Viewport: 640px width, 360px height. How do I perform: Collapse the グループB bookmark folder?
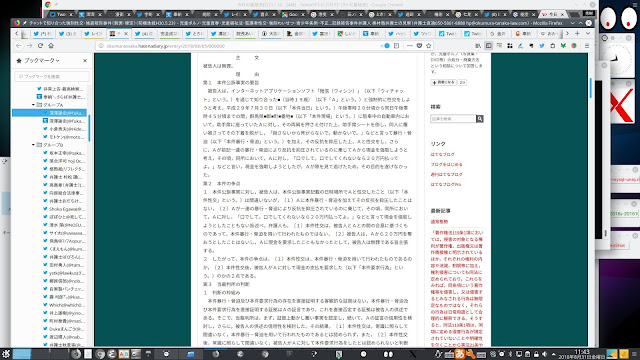[x=33, y=145]
